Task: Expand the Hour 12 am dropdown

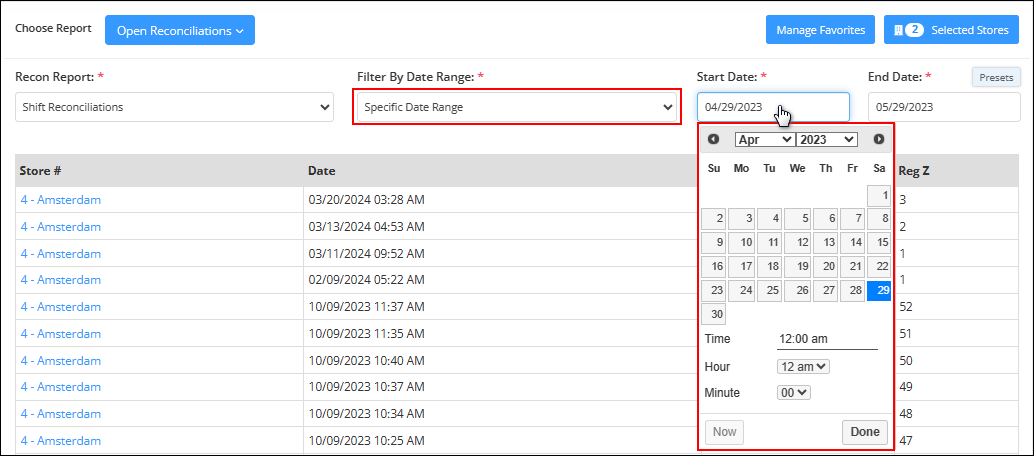Action: pyautogui.click(x=803, y=366)
